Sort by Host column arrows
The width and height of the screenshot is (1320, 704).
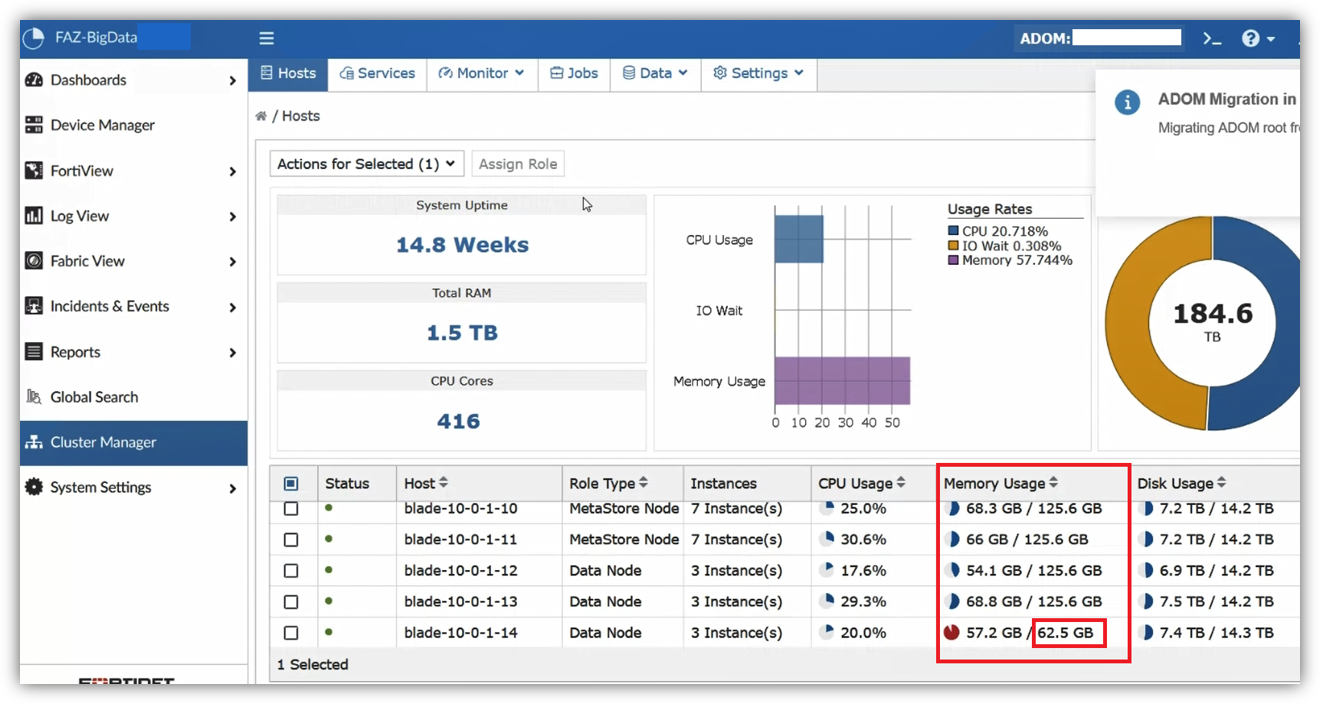(443, 483)
